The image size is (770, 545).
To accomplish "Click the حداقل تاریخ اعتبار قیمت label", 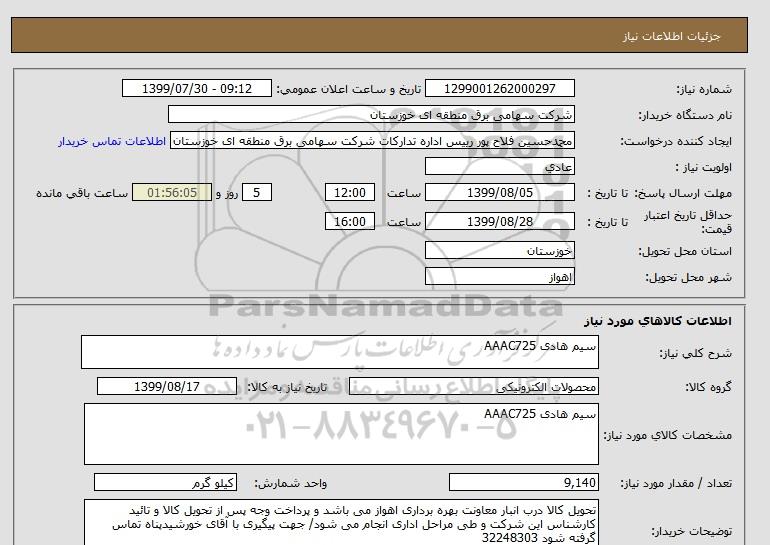I will point(688,222).
